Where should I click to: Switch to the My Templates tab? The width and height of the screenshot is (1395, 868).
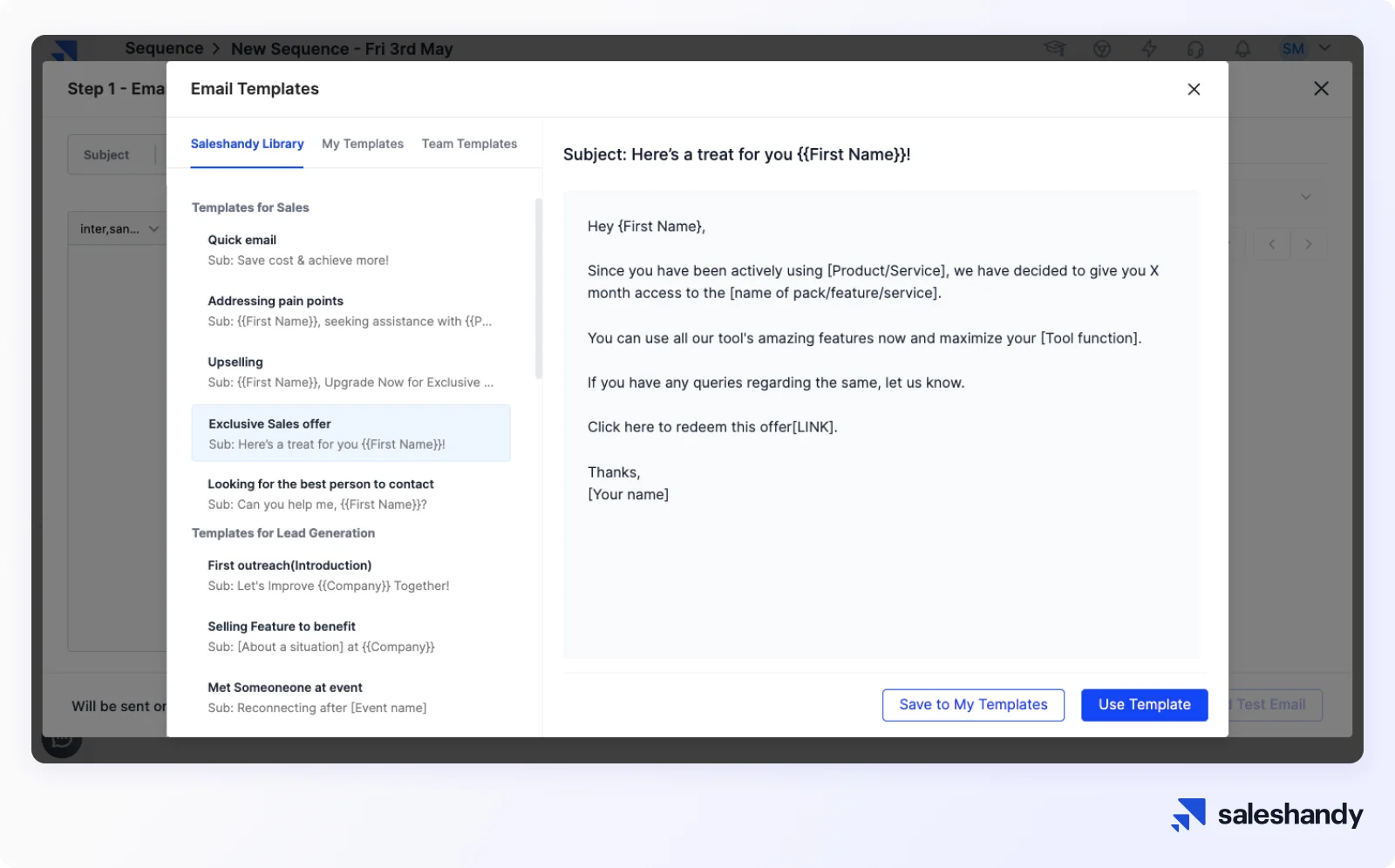[x=363, y=144]
